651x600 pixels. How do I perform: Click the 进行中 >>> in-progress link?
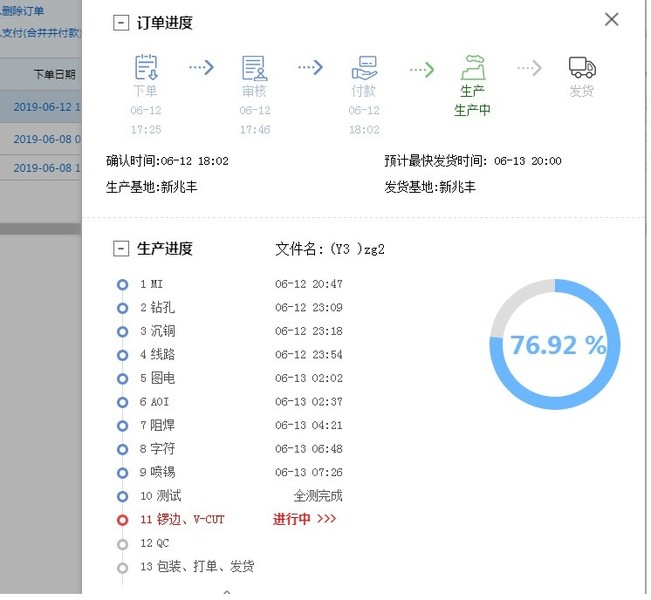click(x=304, y=520)
